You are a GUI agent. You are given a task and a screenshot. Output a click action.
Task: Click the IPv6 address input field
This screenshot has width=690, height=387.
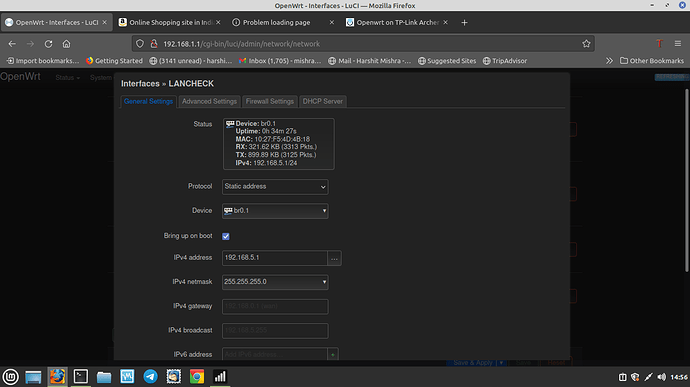click(x=275, y=354)
